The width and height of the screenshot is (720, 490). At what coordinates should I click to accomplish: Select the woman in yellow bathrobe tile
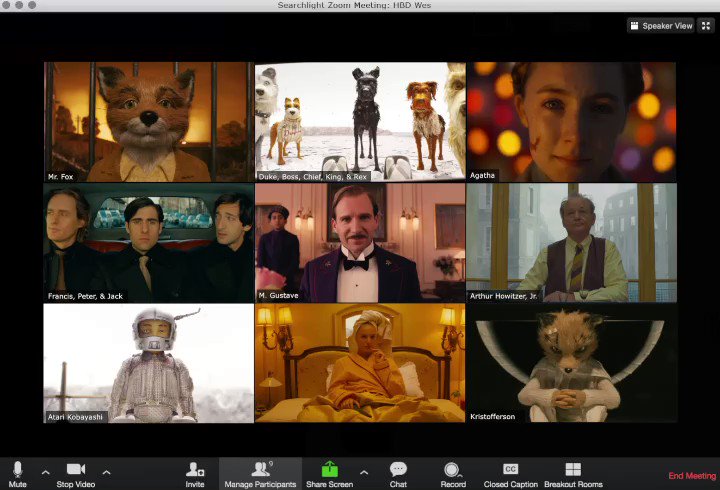click(360, 363)
